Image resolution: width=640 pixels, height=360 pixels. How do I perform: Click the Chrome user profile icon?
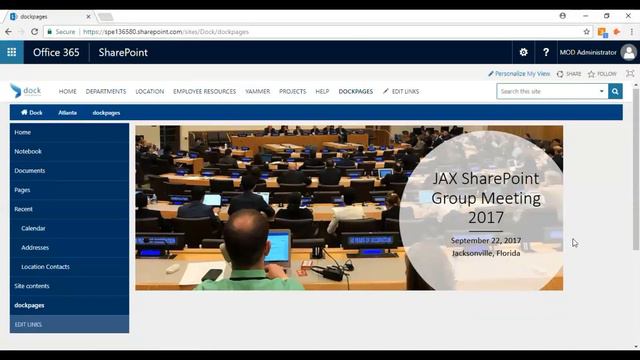pyautogui.click(x=562, y=16)
